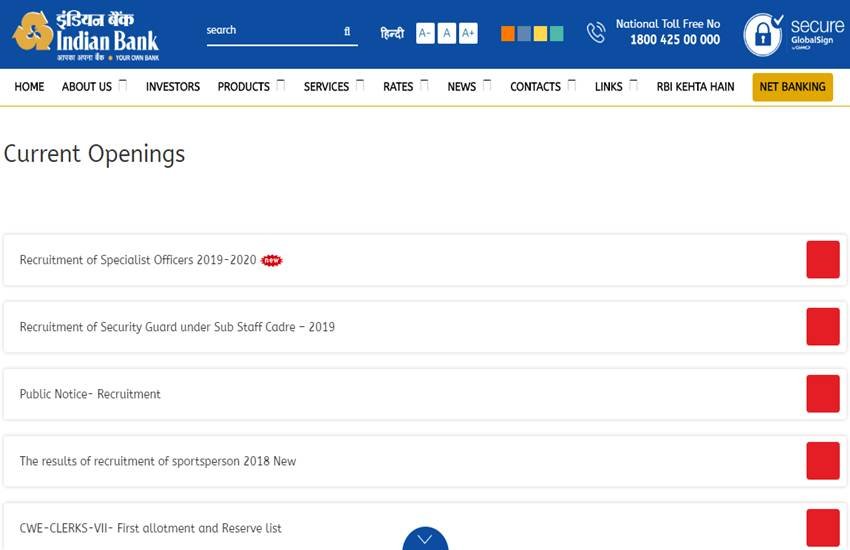
Task: Click into the search input field
Action: 270,31
